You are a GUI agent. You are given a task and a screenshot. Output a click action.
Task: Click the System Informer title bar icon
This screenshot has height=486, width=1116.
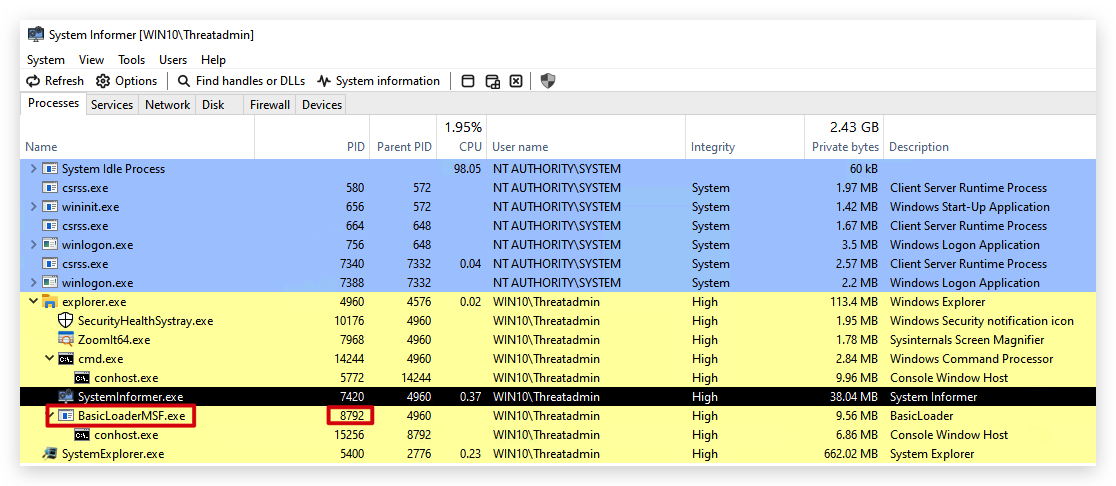click(35, 34)
